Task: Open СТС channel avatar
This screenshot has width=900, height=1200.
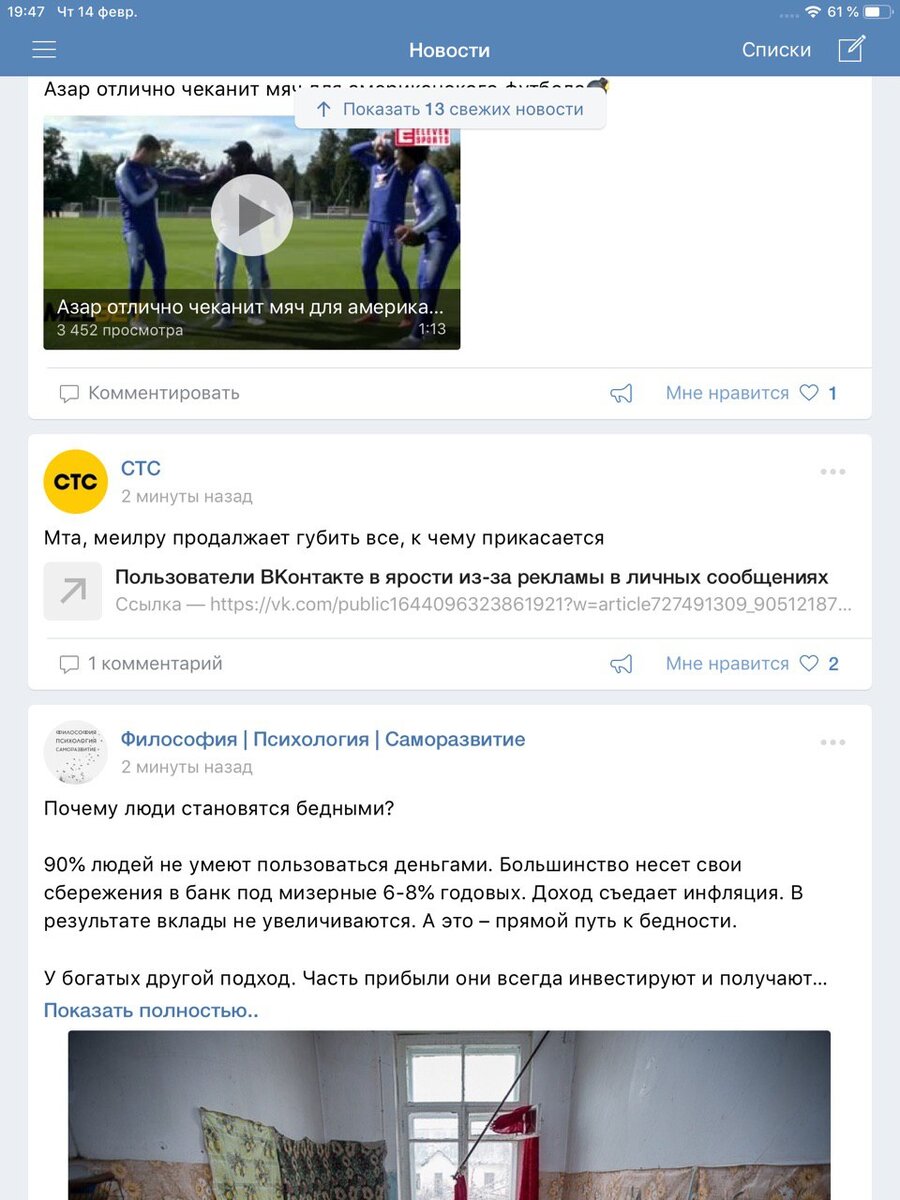Action: pyautogui.click(x=75, y=482)
